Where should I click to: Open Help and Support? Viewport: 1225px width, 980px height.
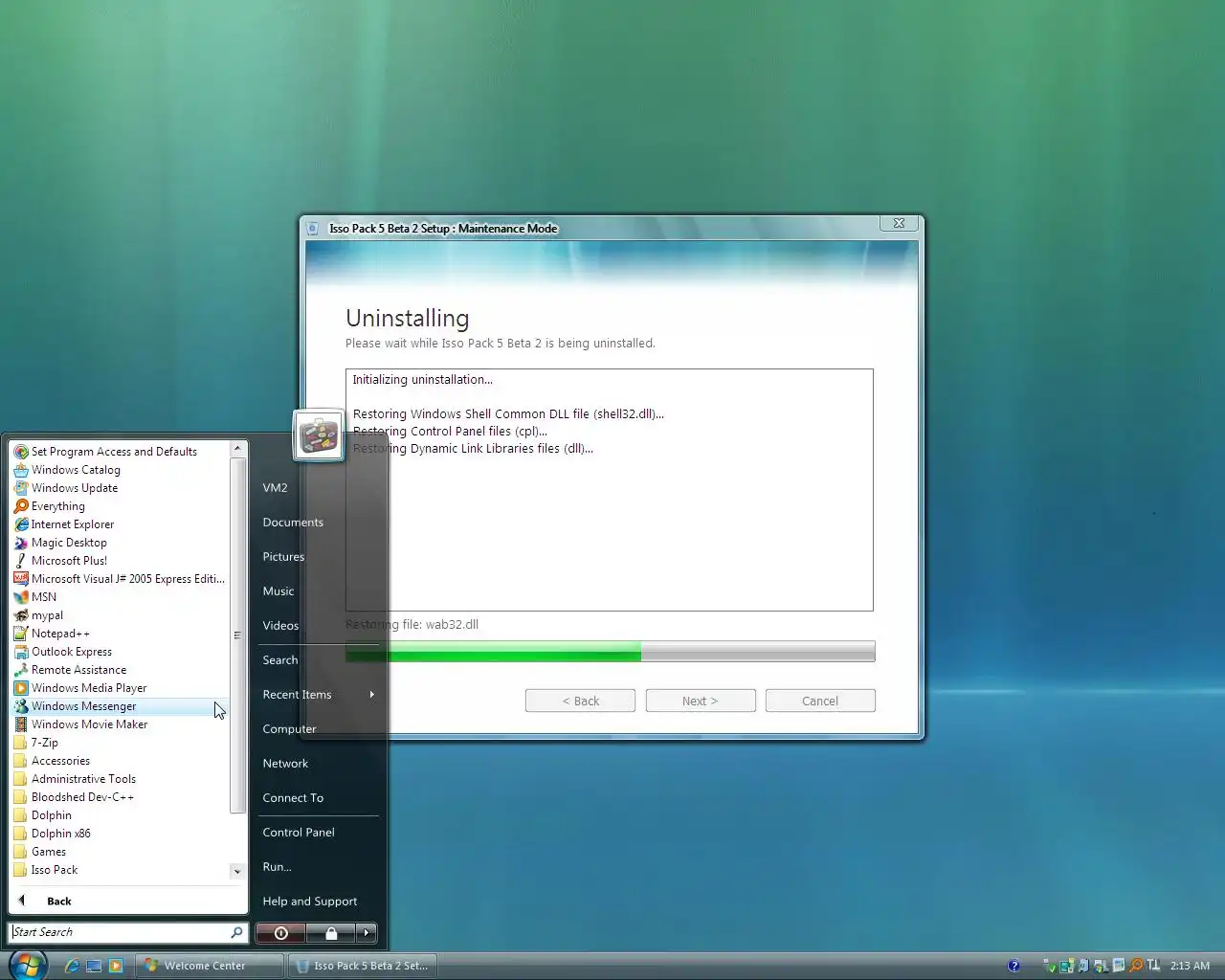319,901
